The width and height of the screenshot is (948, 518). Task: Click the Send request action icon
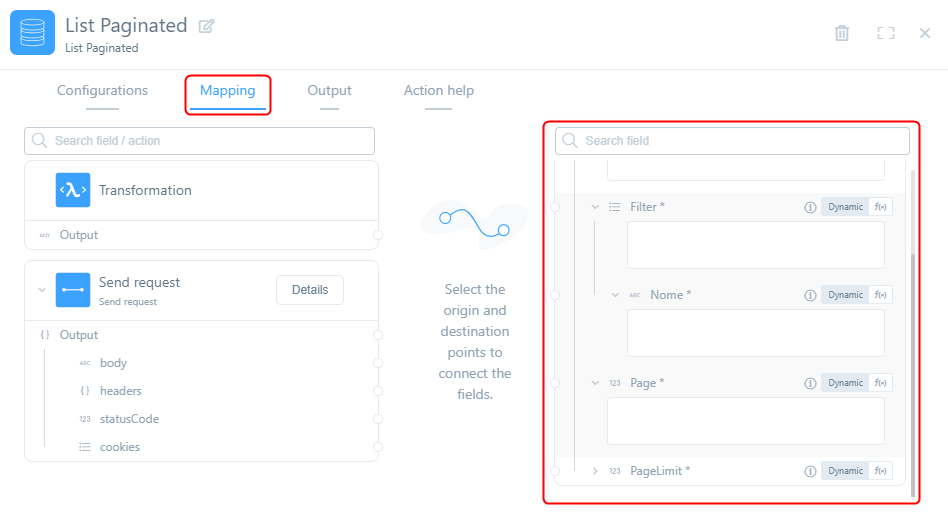coord(73,290)
